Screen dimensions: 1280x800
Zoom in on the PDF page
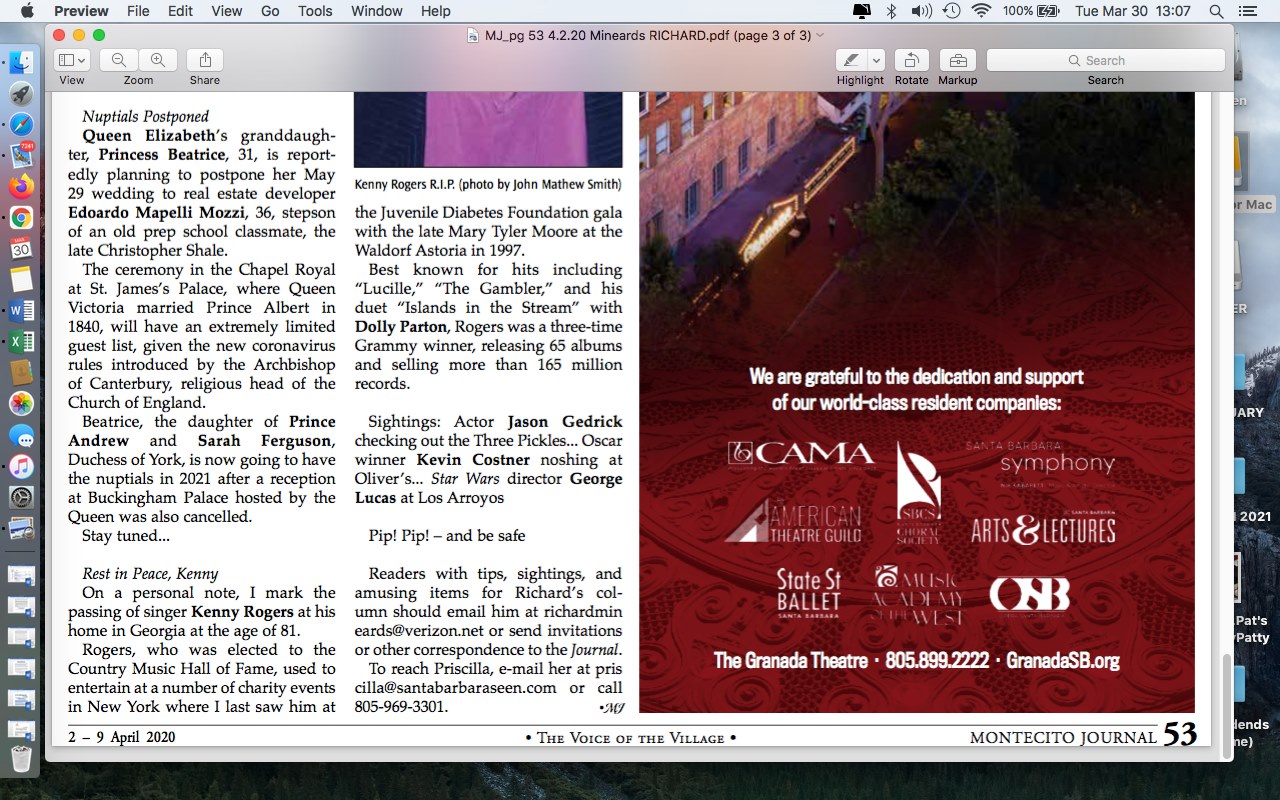(157, 60)
